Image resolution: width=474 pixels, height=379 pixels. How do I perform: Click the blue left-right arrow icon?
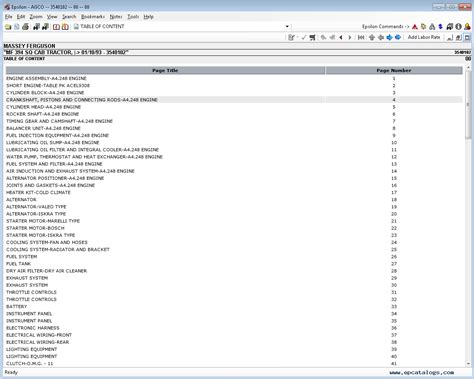coord(398,37)
